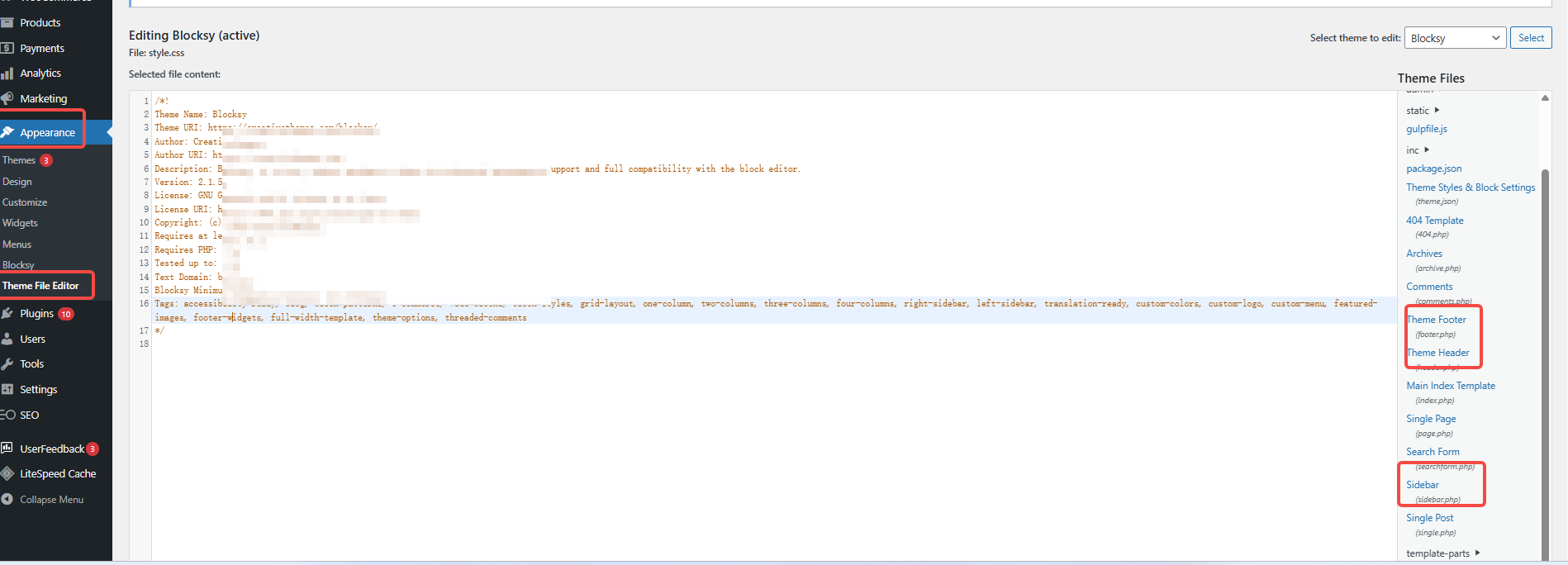Open Theme Header file
1568x565 pixels.
click(x=1438, y=353)
